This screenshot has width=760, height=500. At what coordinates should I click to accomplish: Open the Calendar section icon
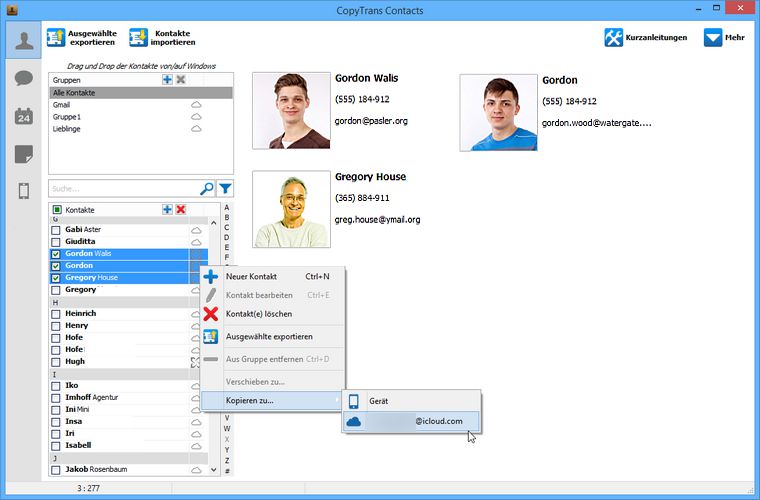pyautogui.click(x=24, y=116)
